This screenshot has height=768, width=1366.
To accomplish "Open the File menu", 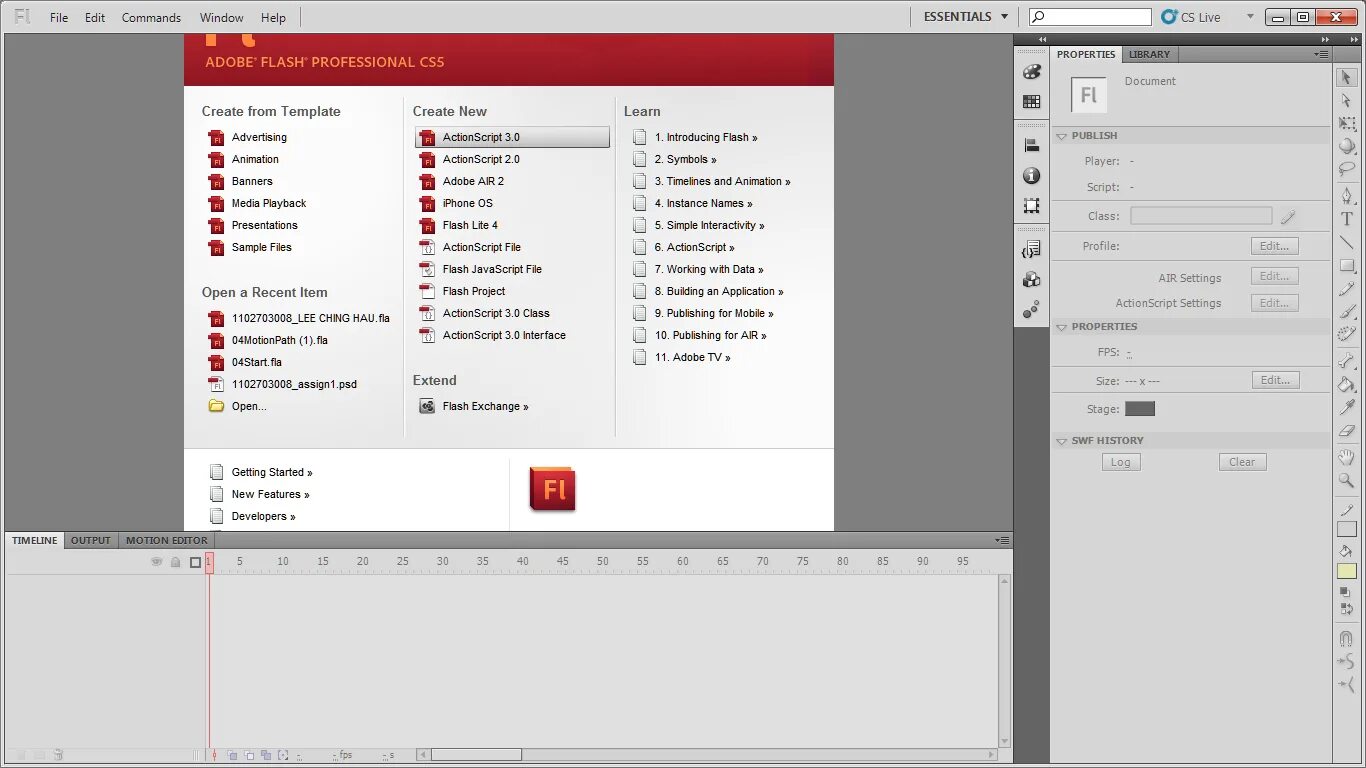I will tap(59, 17).
